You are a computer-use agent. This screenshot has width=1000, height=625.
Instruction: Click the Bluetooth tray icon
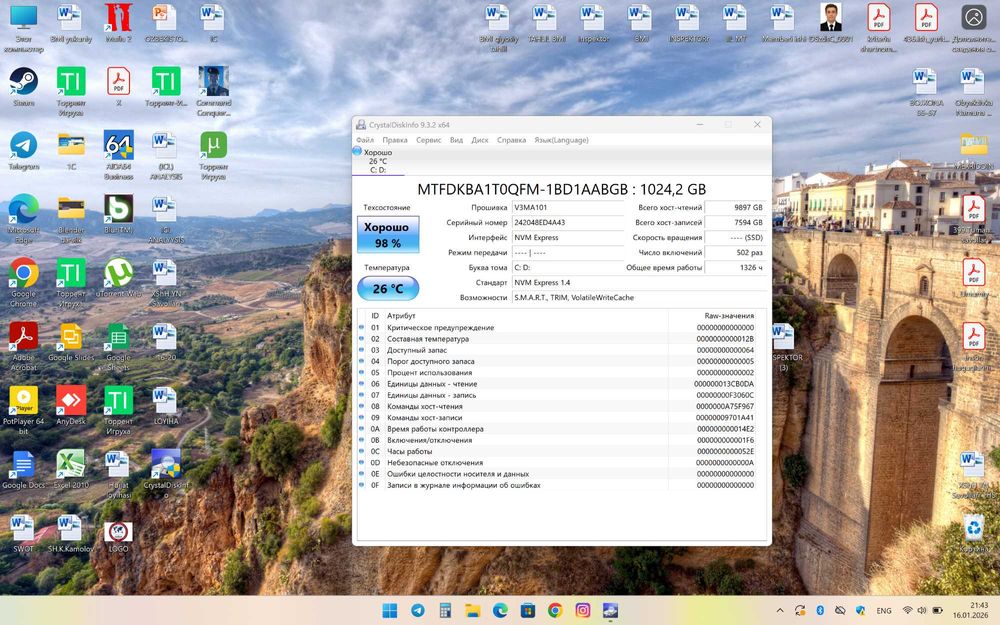(820, 610)
